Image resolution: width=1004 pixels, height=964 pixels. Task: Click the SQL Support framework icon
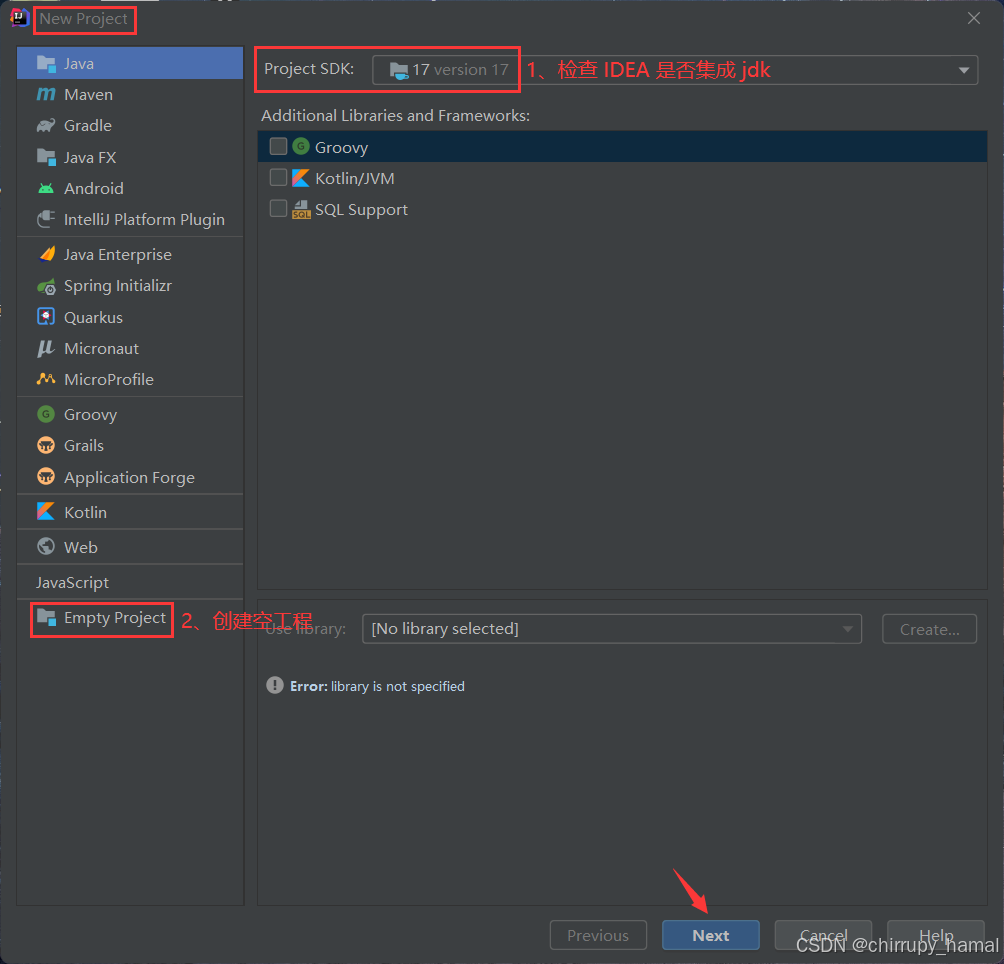(301, 209)
